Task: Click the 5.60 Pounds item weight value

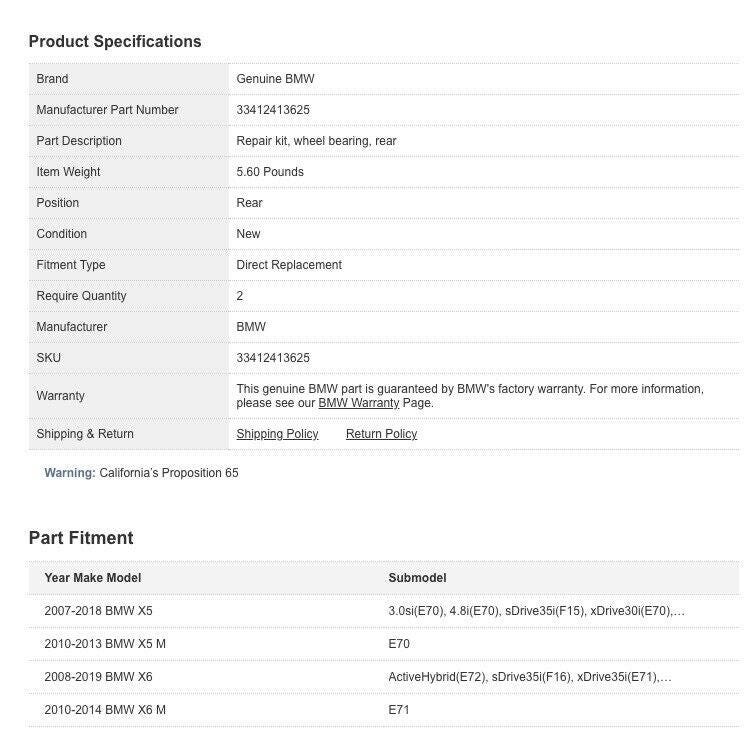Action: tap(270, 172)
